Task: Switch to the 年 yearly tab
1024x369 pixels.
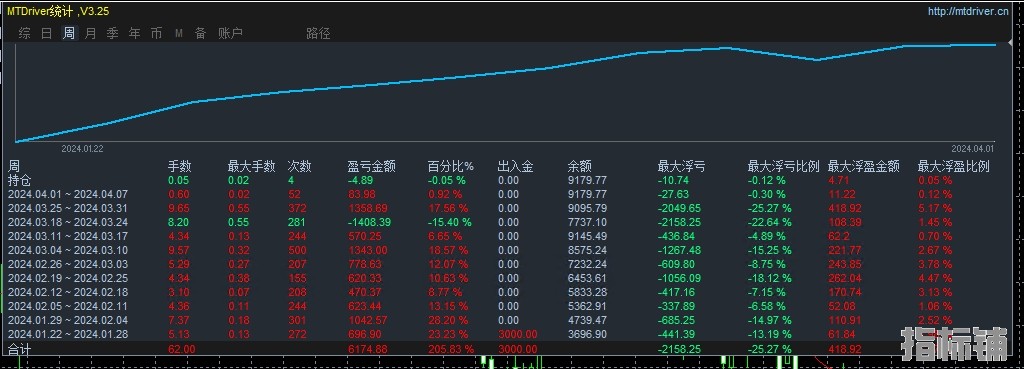Action: (135, 33)
